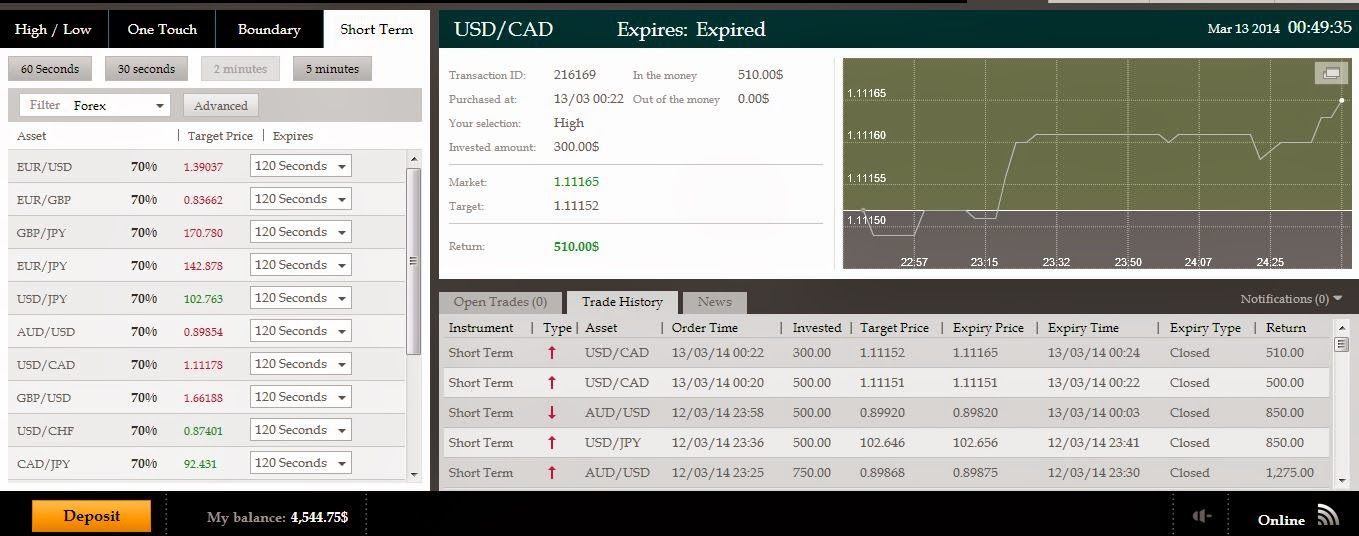Click the Online connection signal icon
Screen dimensions: 1359x536
tap(1328, 516)
